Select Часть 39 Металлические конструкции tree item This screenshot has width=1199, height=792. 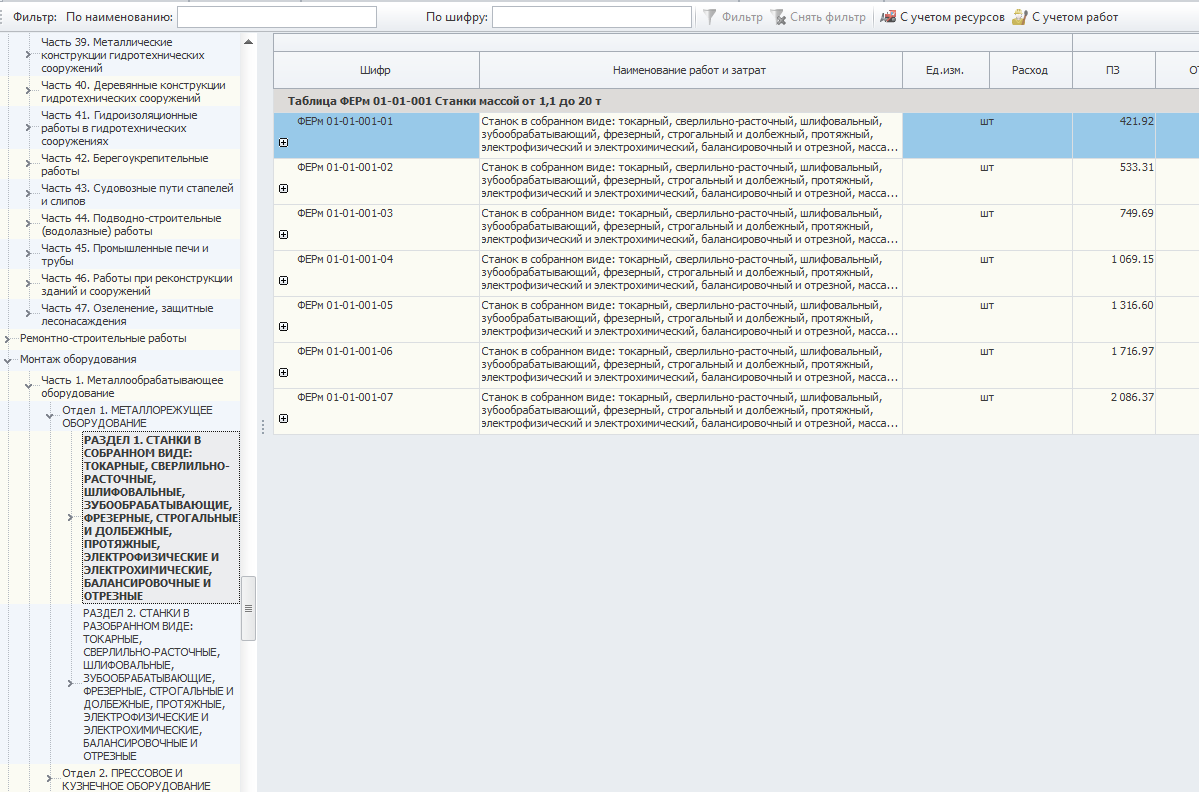point(123,55)
